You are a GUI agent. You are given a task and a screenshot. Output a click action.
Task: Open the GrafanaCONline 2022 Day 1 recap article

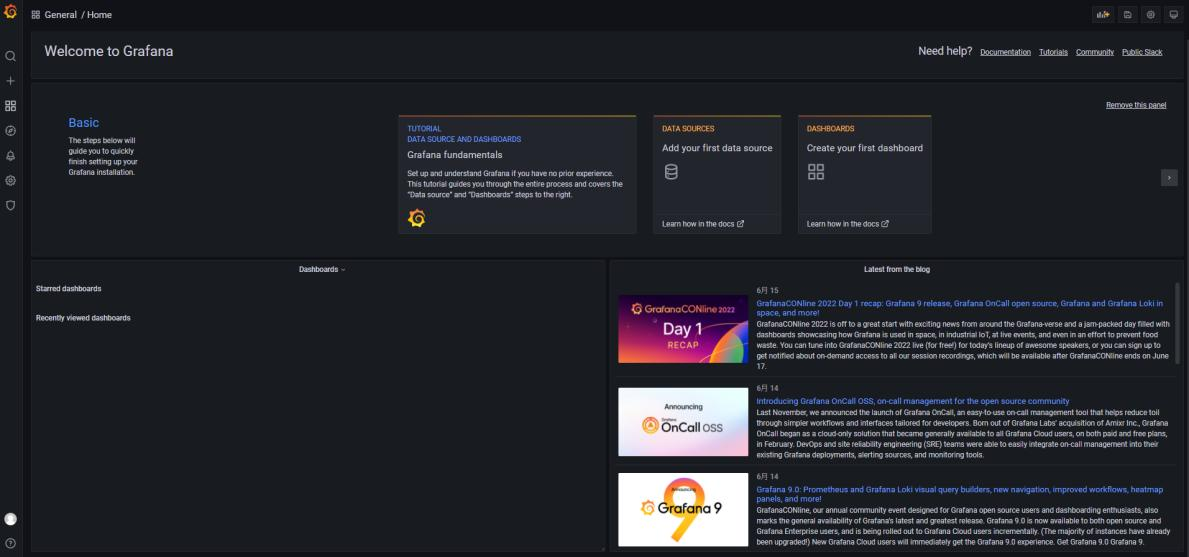pos(960,308)
